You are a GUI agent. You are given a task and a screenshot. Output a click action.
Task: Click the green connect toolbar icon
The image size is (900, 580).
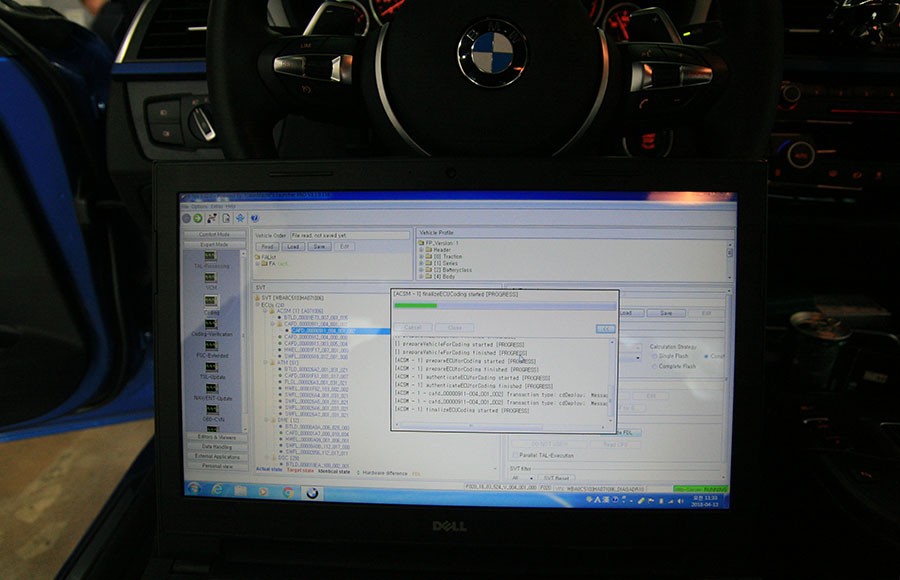[x=198, y=218]
